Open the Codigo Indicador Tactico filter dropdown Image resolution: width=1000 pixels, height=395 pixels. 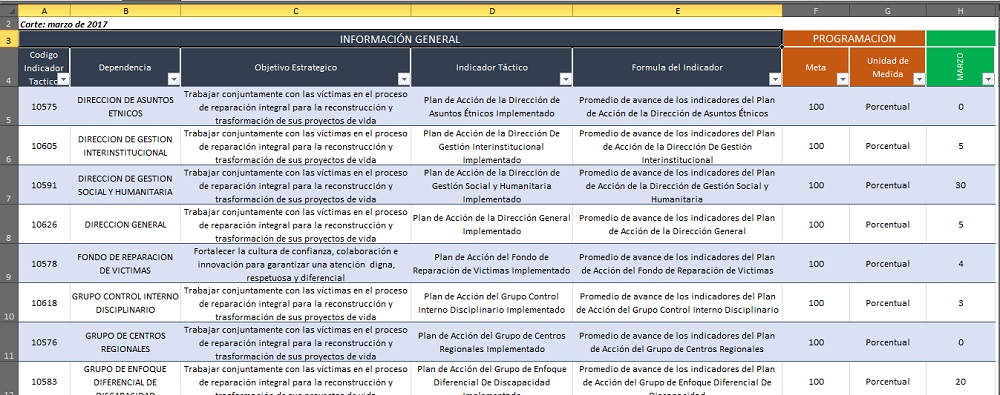tap(64, 79)
